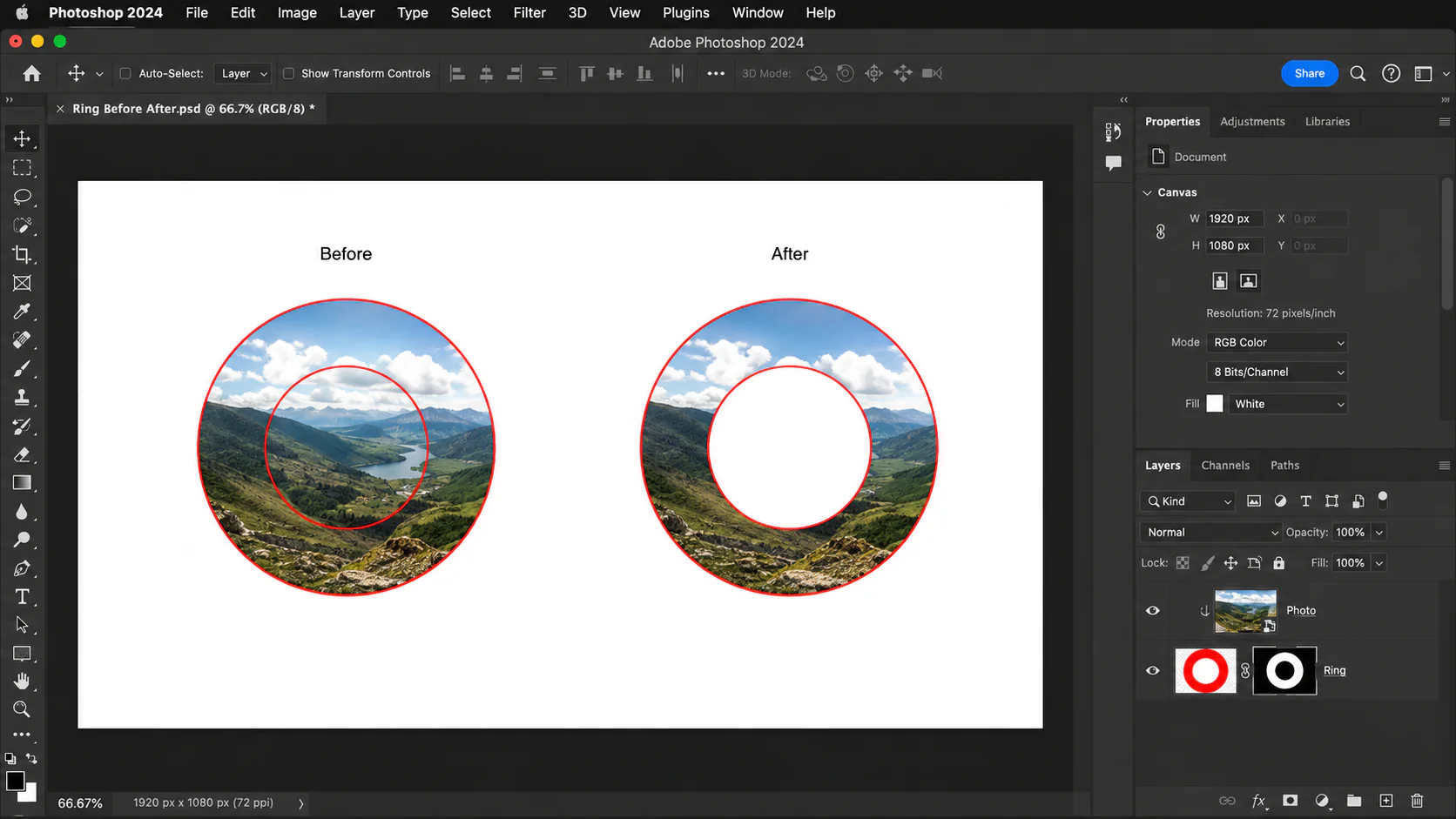Open the Filter menu
This screenshot has height=819, width=1456.
529,13
